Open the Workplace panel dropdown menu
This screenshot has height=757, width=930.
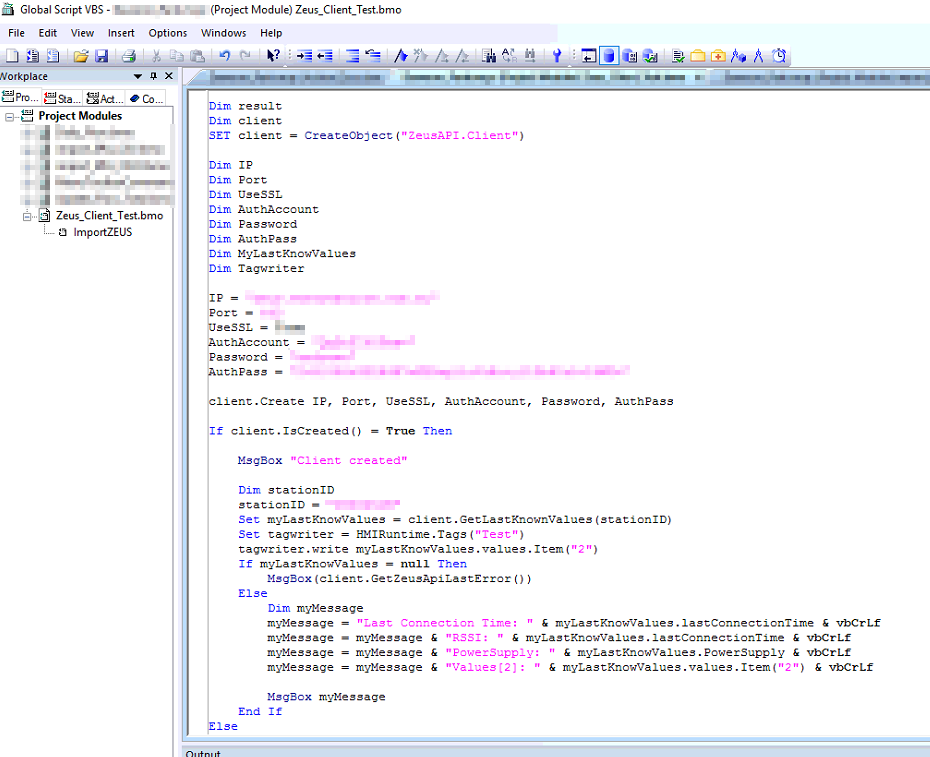[137, 76]
